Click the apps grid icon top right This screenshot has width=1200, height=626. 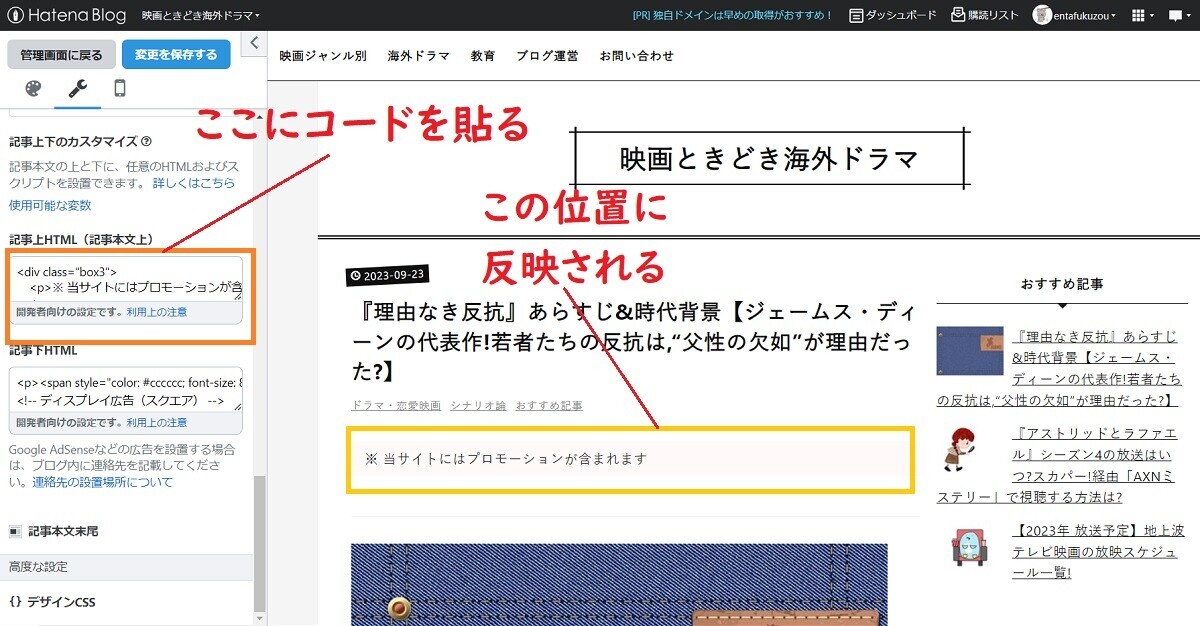click(x=1138, y=15)
